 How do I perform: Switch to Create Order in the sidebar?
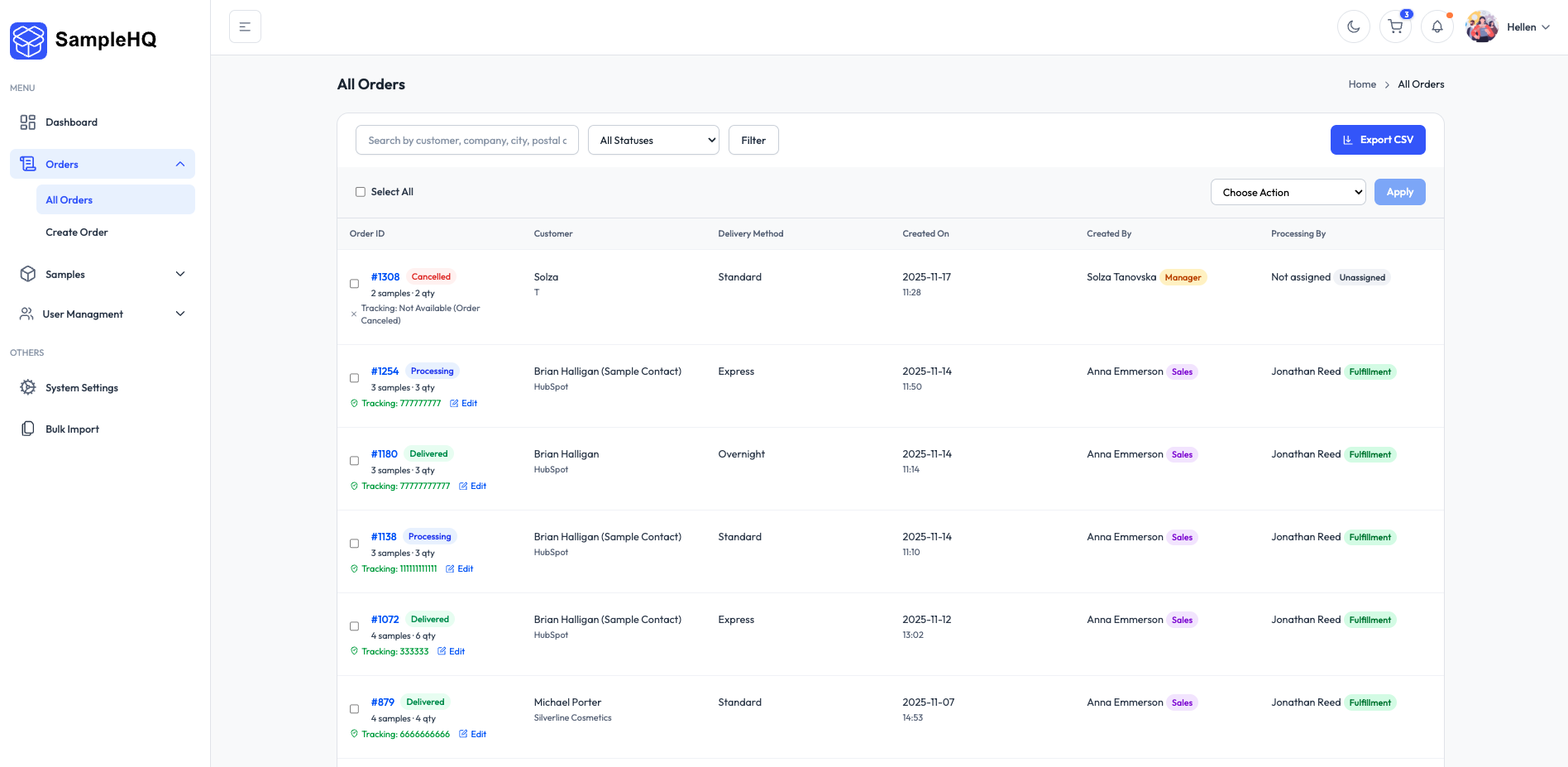77,232
